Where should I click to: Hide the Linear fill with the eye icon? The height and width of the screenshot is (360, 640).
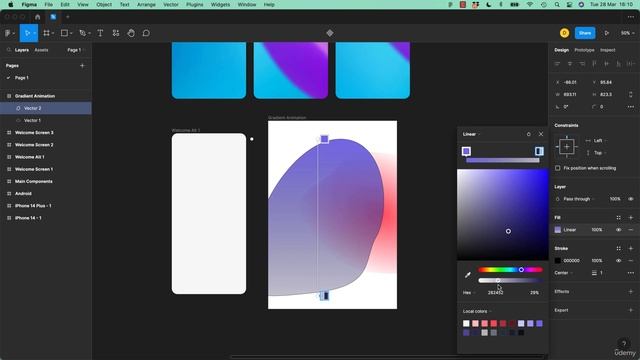point(618,230)
